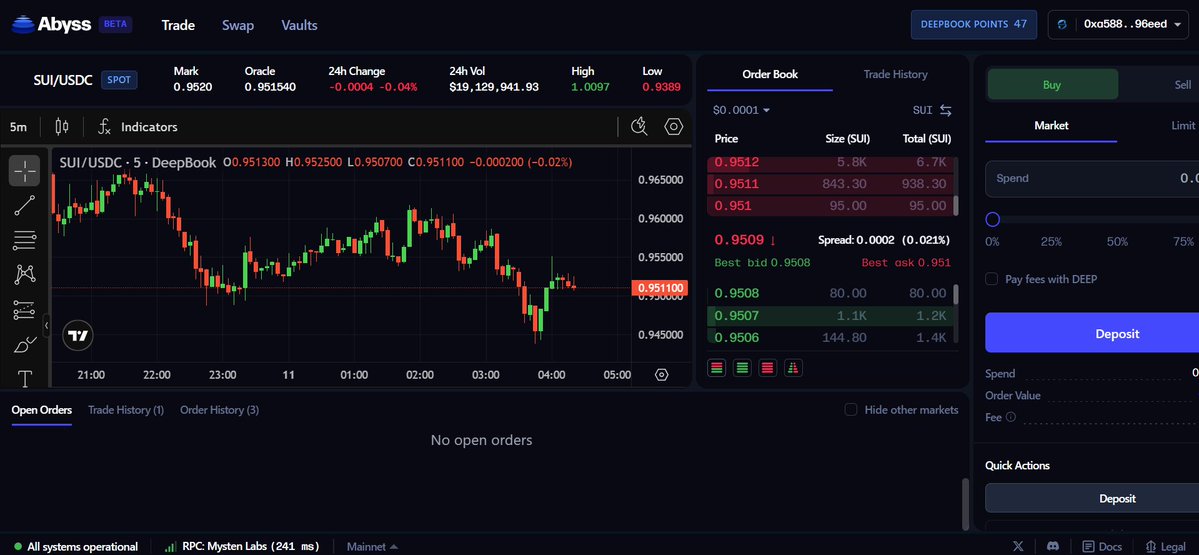This screenshot has width=1199, height=555.
Task: Click the RPC: Mysten Labs status
Action: click(243, 547)
